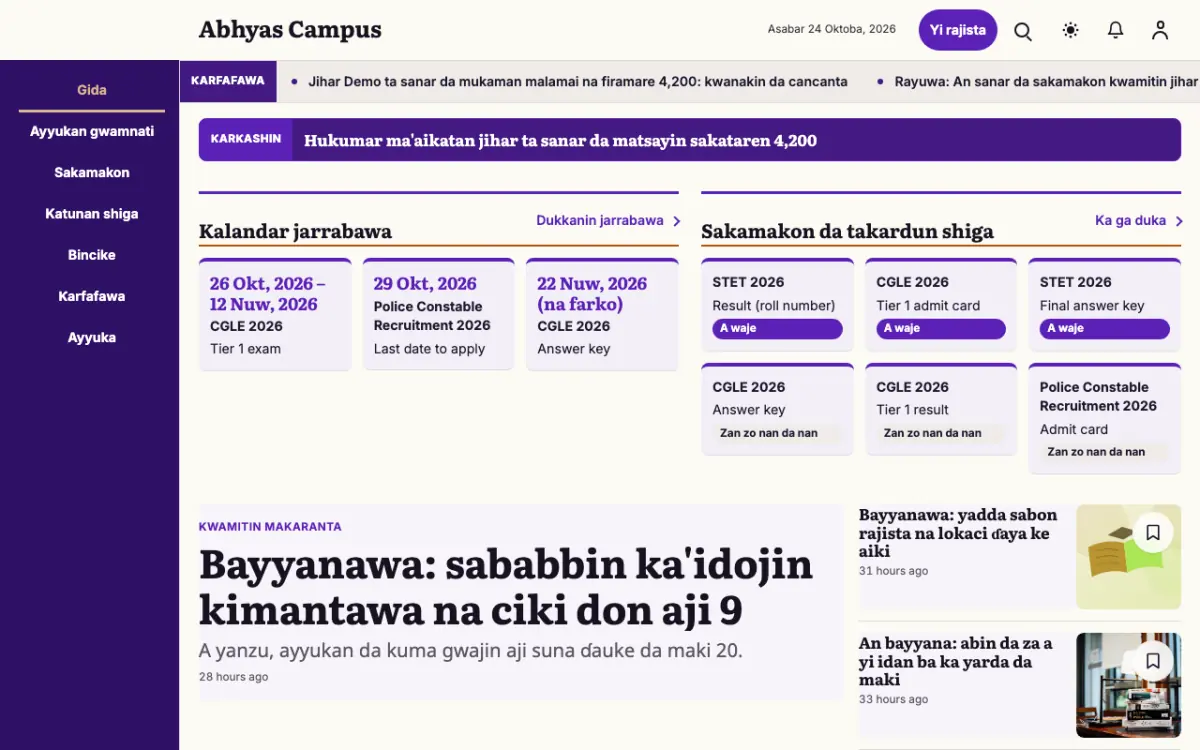
Task: Click A waje on CGLE Tier 1 admit card
Action: [x=941, y=329]
